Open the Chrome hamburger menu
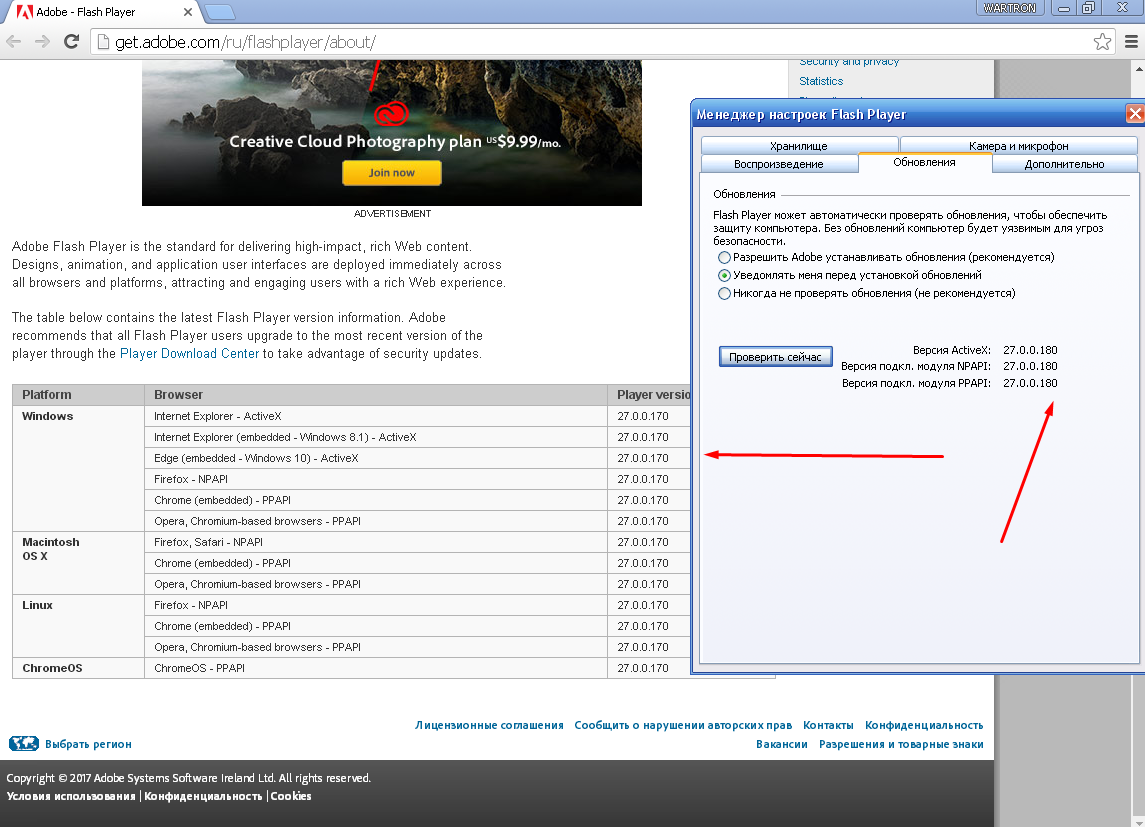 tap(1131, 42)
